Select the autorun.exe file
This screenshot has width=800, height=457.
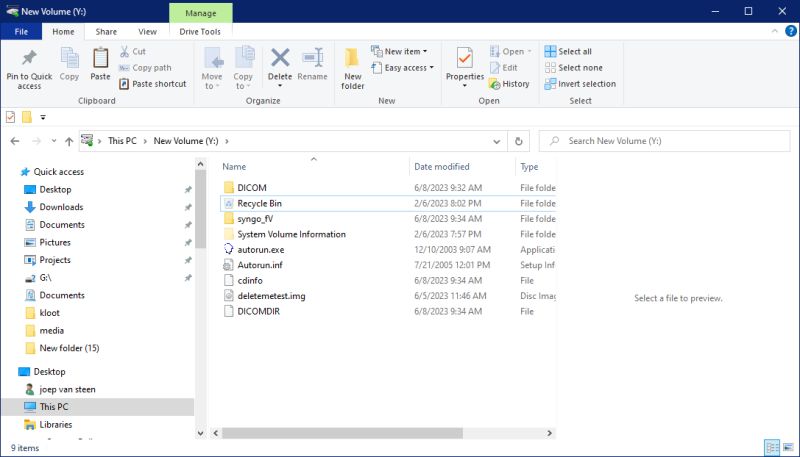tap(261, 250)
